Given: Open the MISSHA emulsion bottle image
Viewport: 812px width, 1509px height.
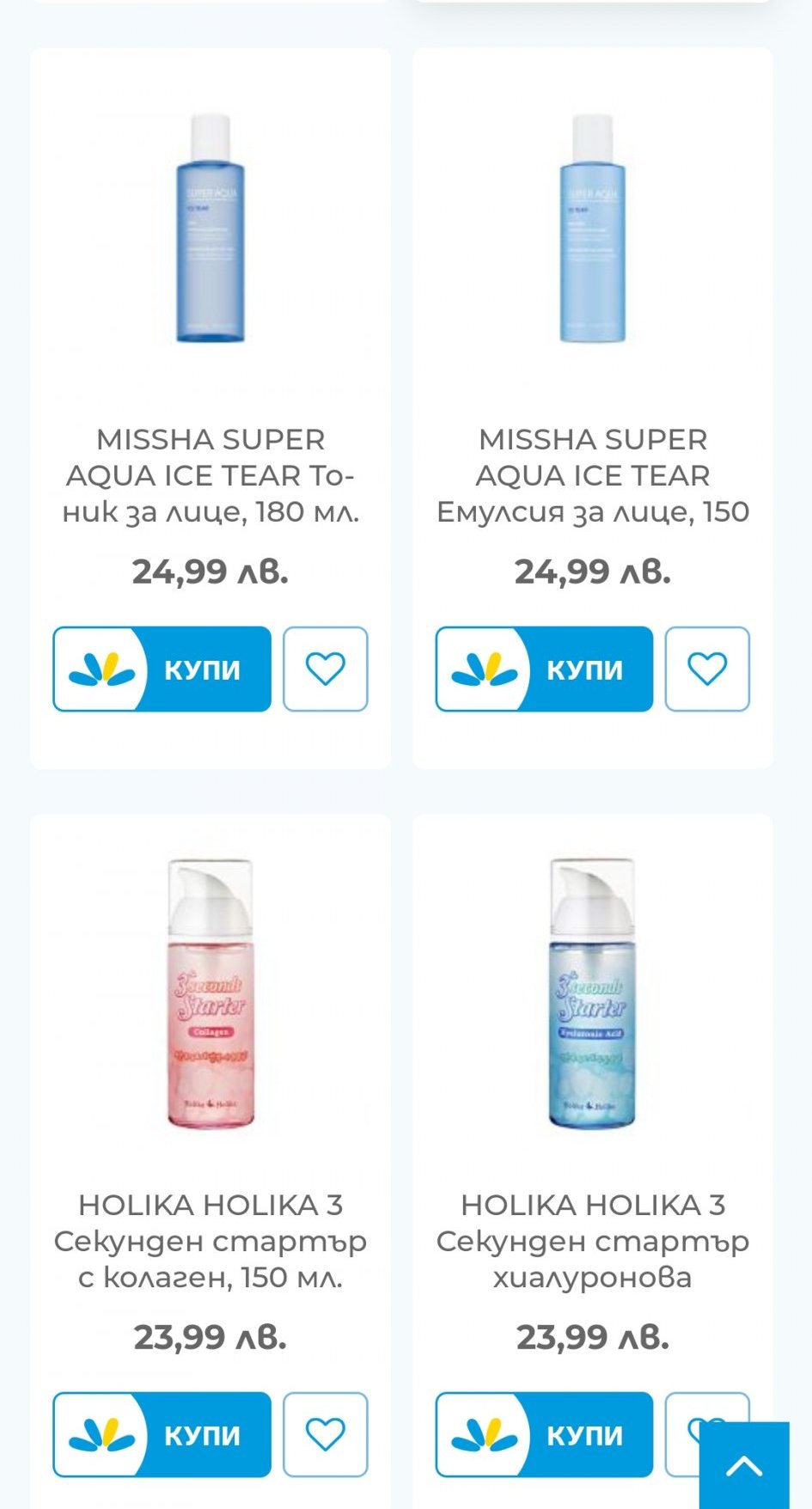Looking at the screenshot, I should 593,228.
